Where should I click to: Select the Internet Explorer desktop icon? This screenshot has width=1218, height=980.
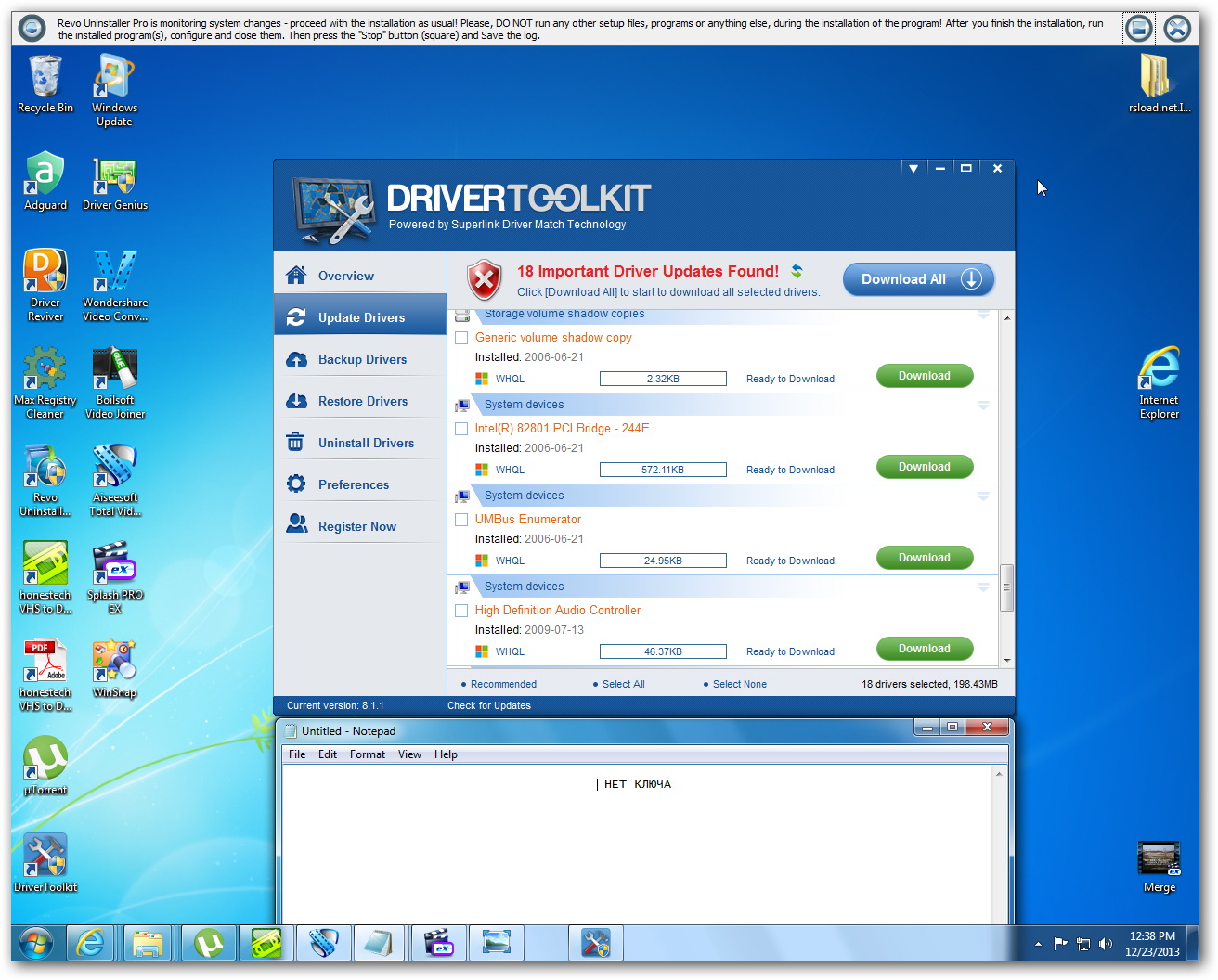point(1159,383)
